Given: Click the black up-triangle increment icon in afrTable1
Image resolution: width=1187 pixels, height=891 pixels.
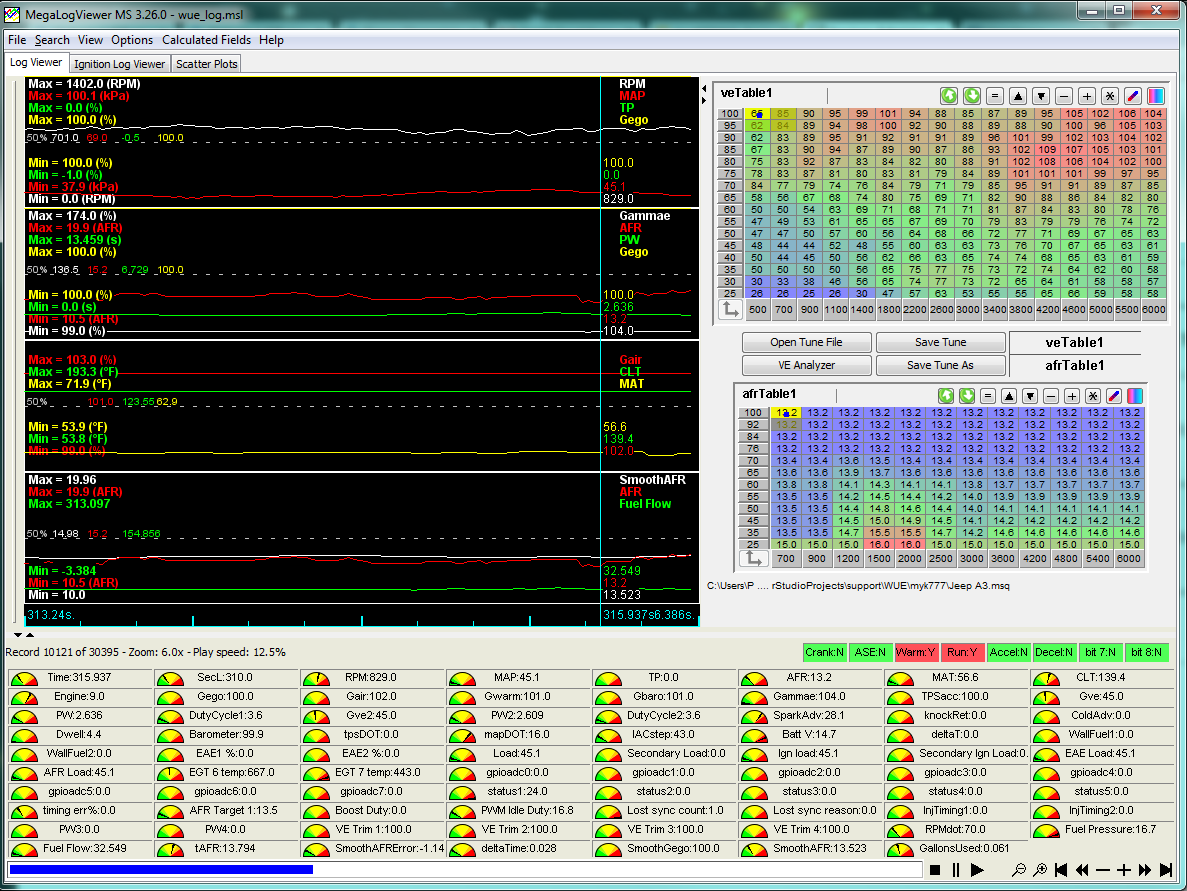Looking at the screenshot, I should click(1008, 396).
